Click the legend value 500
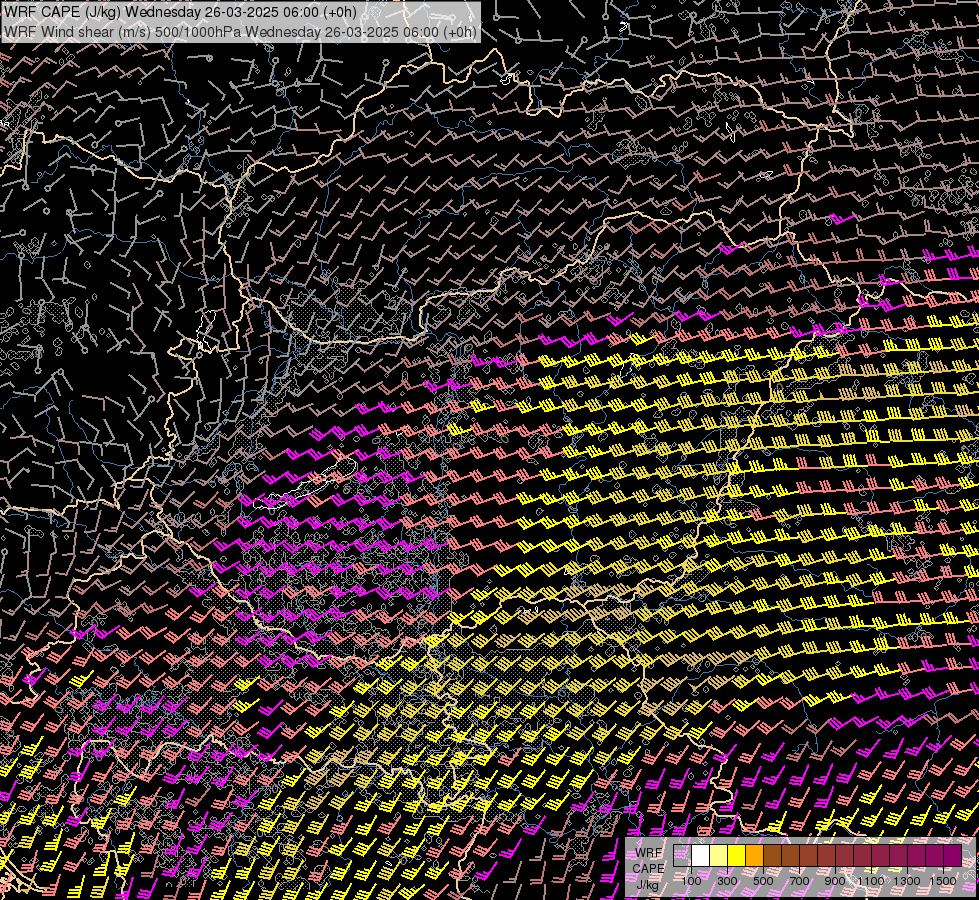Screen dimensions: 979x900 tap(763, 881)
